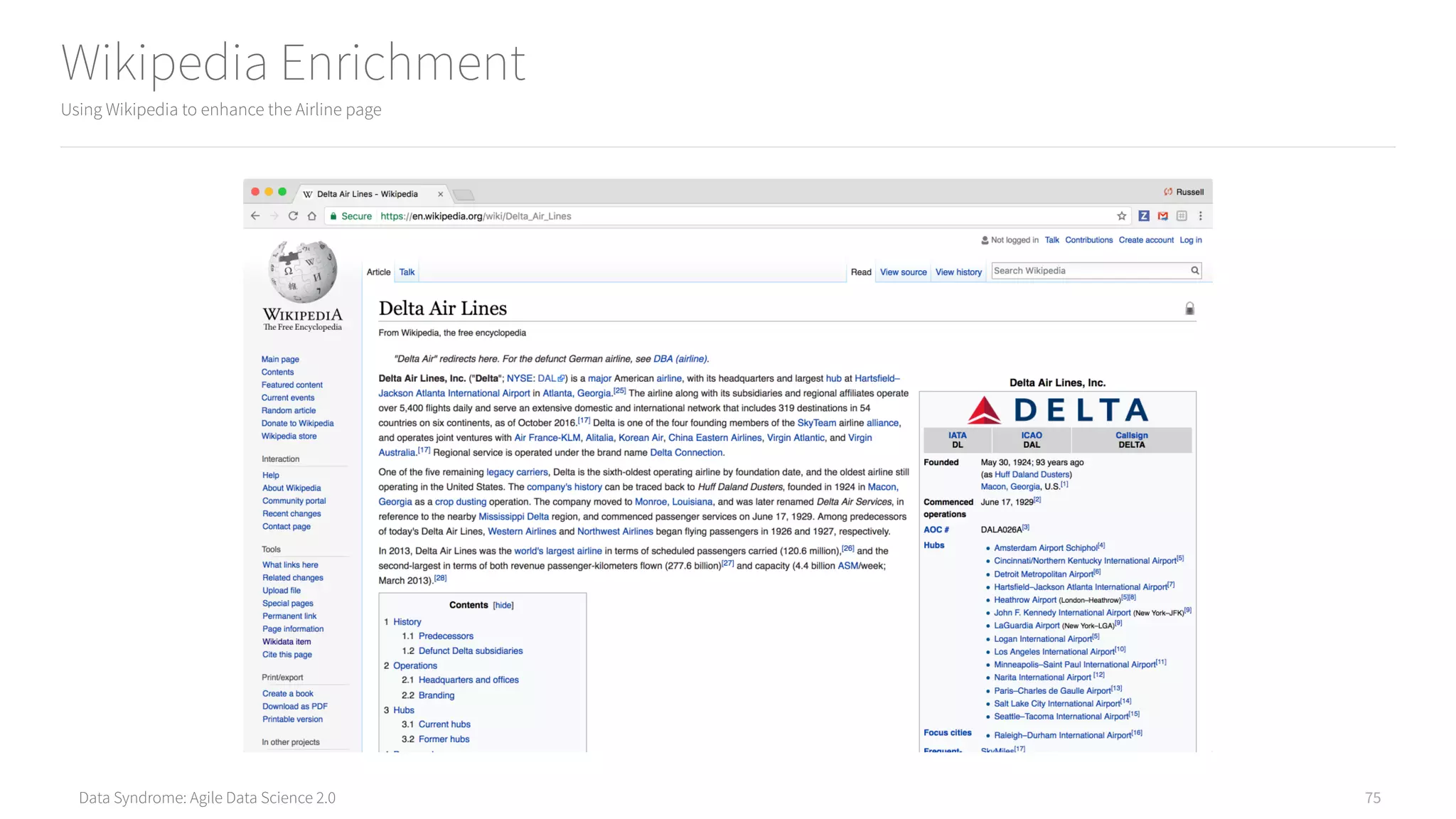
Task: Open Recent changes in sidebar
Action: click(291, 514)
